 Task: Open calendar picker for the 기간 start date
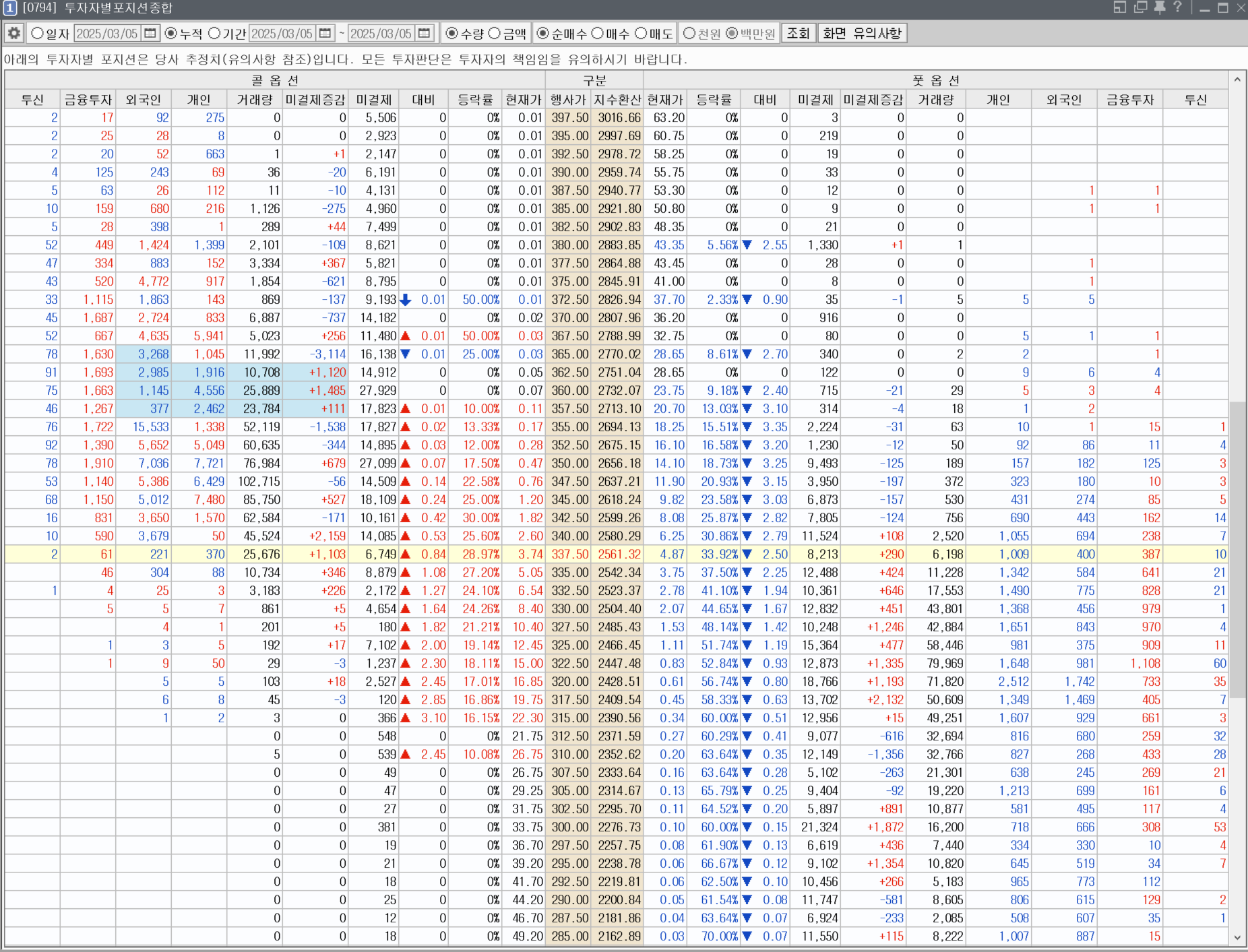(325, 33)
